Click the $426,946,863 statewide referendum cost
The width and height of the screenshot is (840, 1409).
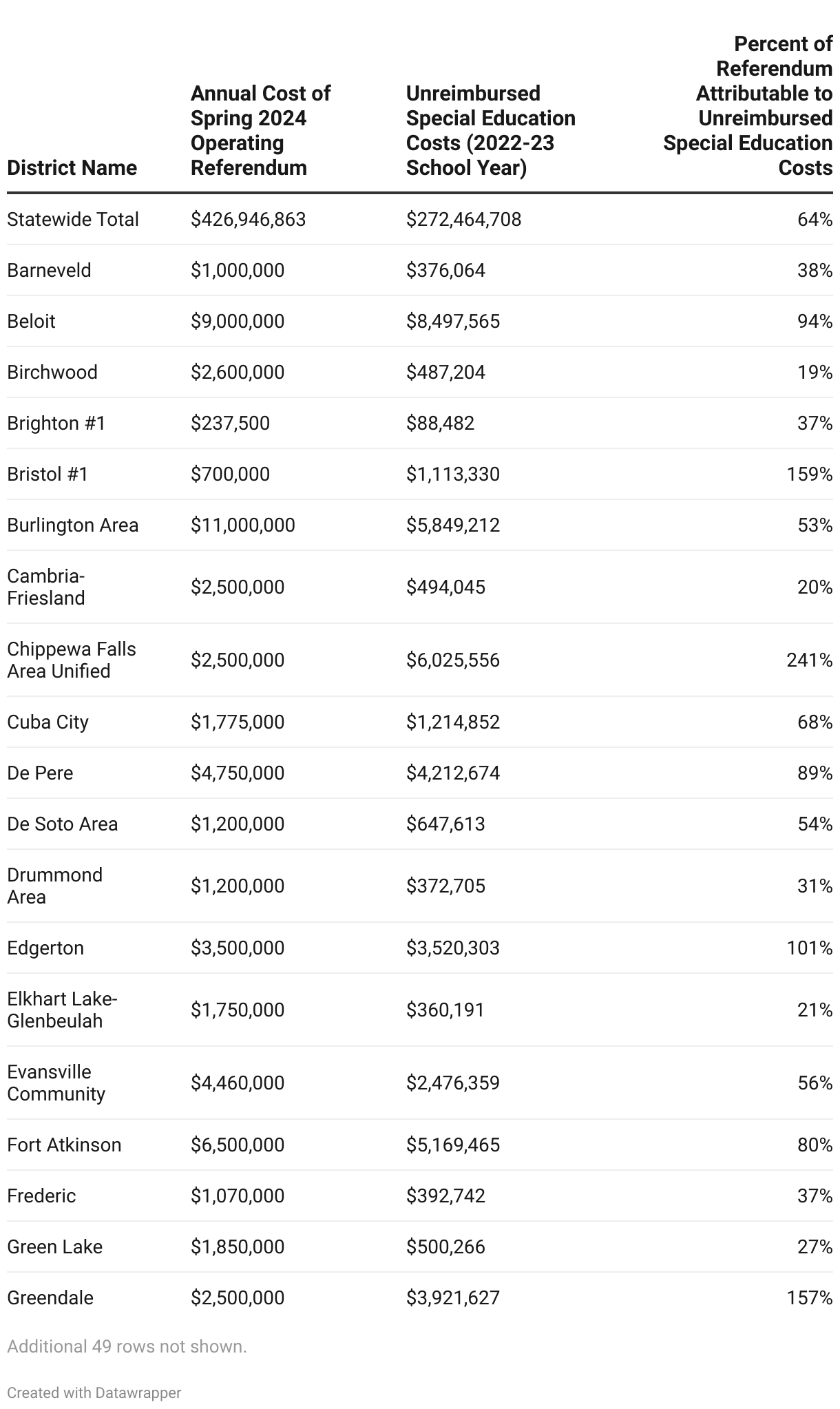point(248,219)
